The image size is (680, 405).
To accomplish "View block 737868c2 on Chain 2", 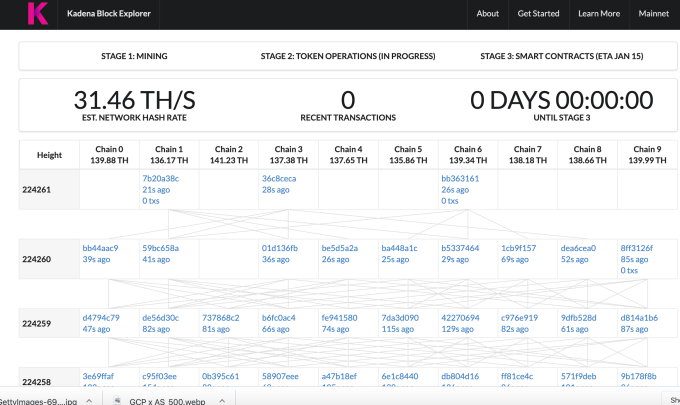I will click(x=221, y=318).
